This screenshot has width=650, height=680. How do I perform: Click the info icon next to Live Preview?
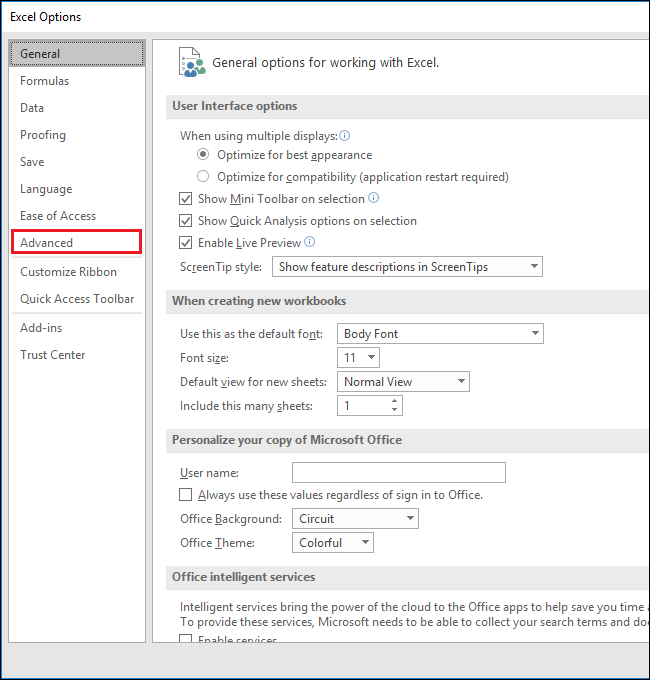(309, 242)
